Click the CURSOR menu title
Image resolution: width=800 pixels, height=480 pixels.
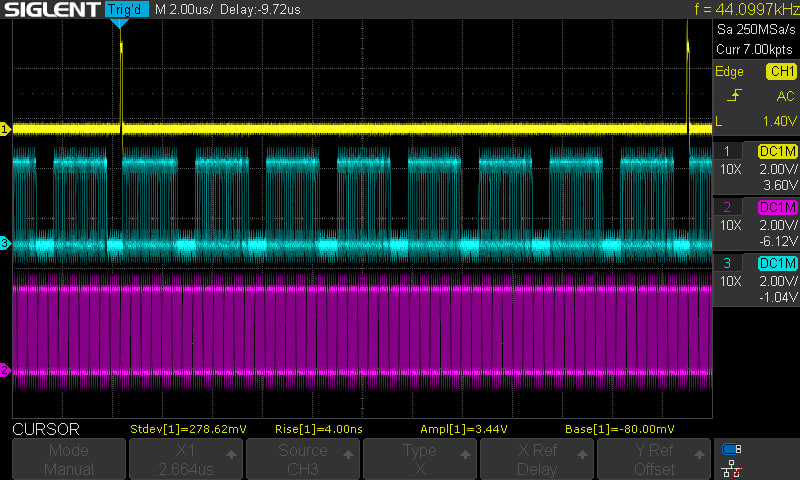[x=46, y=429]
